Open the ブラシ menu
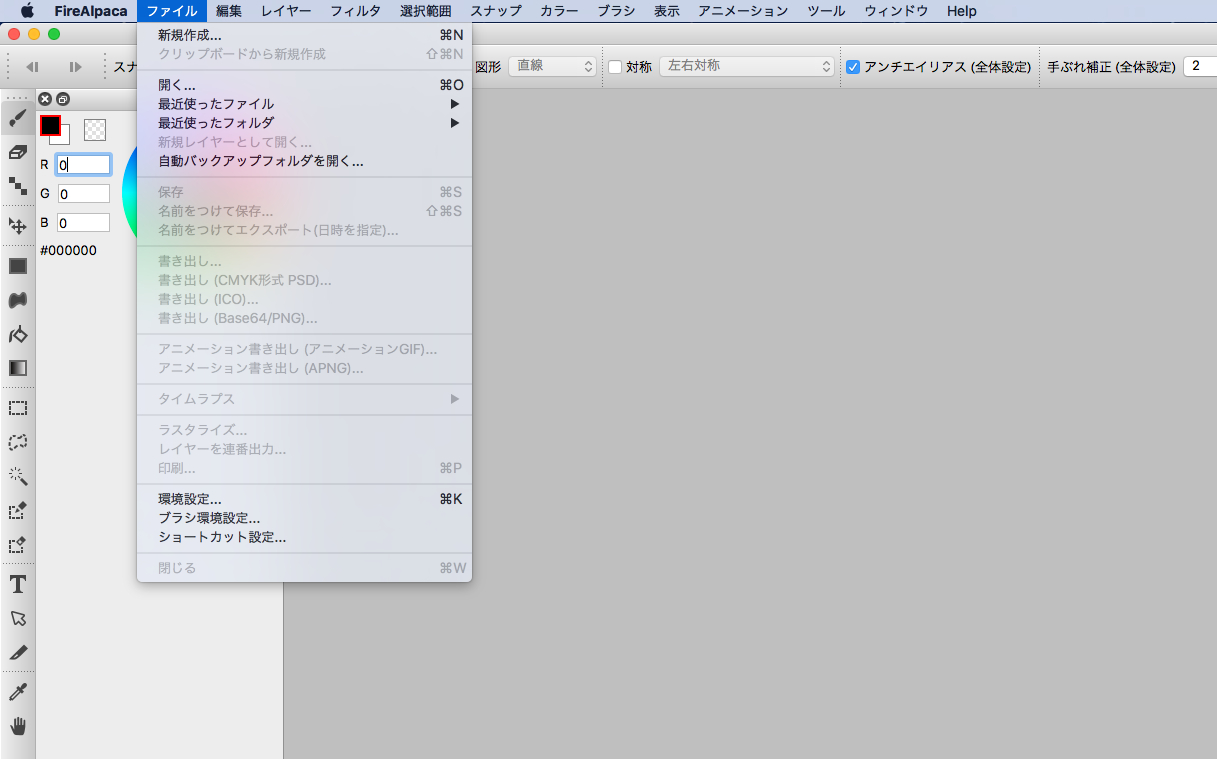The width and height of the screenshot is (1217, 759). (x=616, y=11)
